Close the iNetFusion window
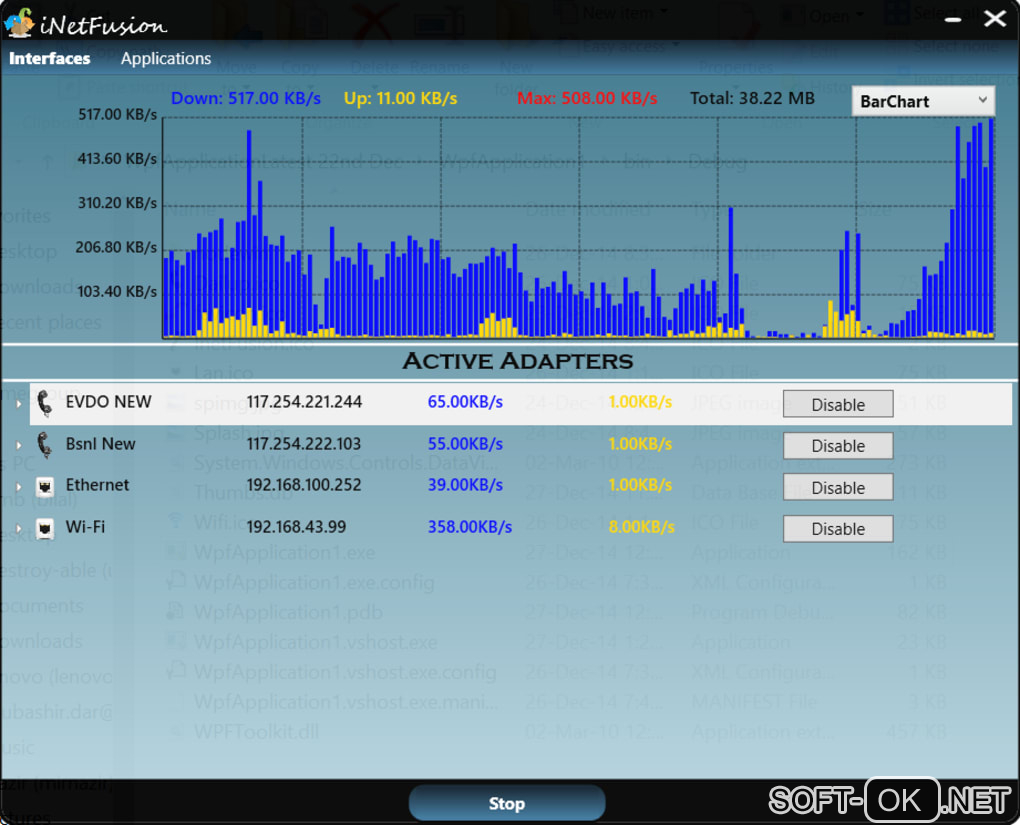The height and width of the screenshot is (825, 1020). [995, 18]
